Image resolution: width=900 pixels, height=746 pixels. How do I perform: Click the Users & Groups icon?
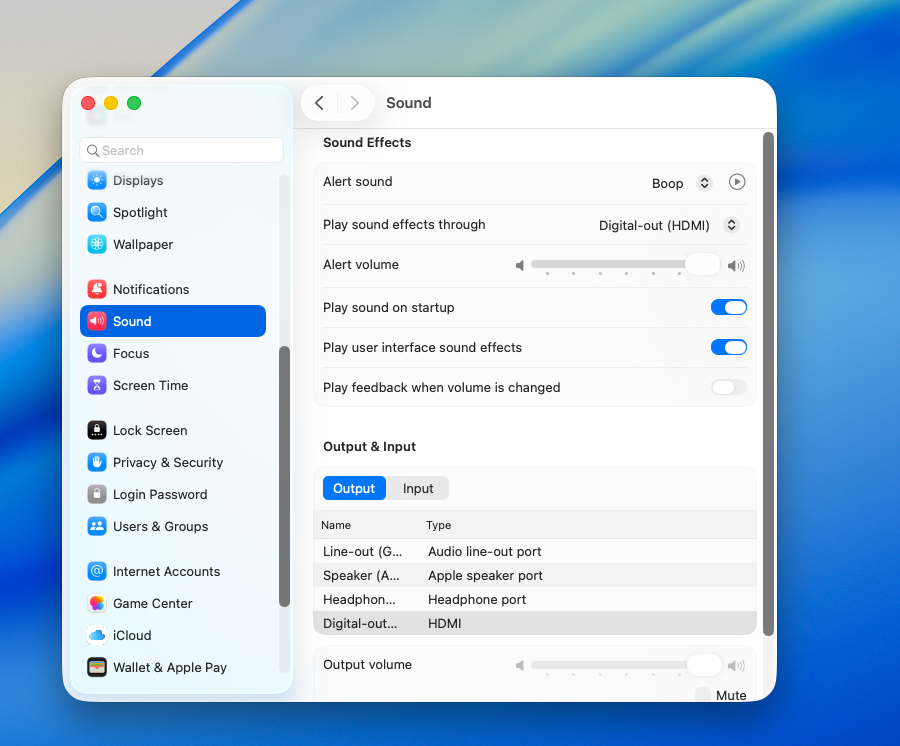pos(97,527)
